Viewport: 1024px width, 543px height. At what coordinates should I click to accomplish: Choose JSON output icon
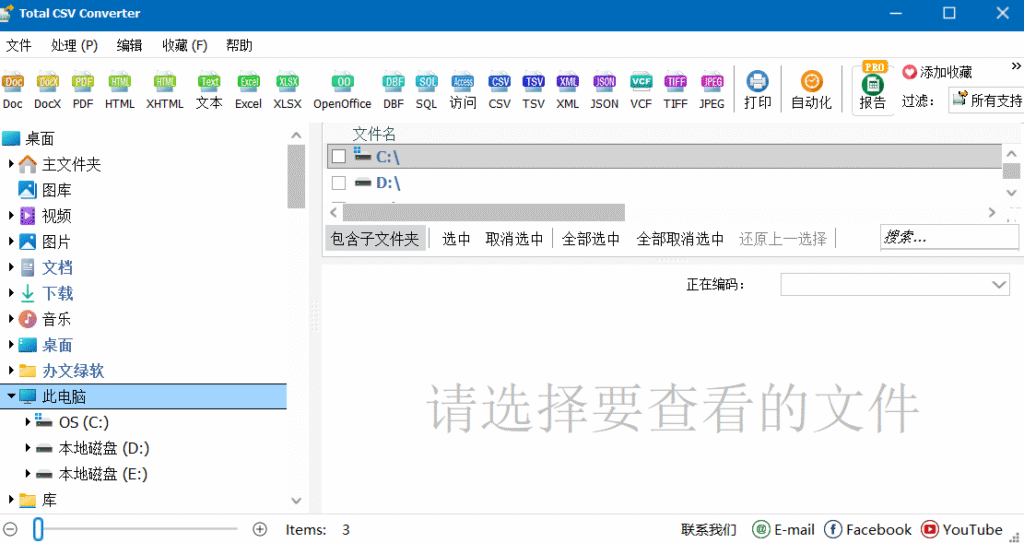pos(604,90)
